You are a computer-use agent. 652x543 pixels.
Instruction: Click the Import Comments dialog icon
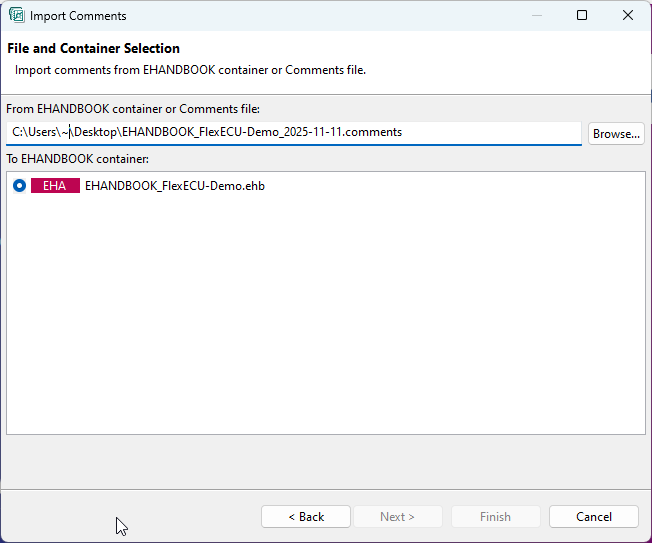click(16, 15)
